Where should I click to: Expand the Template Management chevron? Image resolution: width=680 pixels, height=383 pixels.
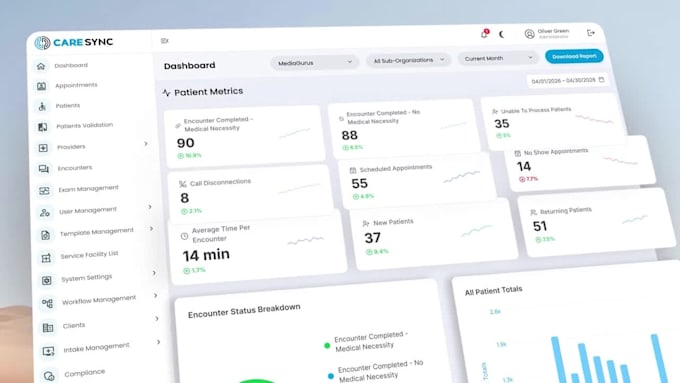point(151,229)
